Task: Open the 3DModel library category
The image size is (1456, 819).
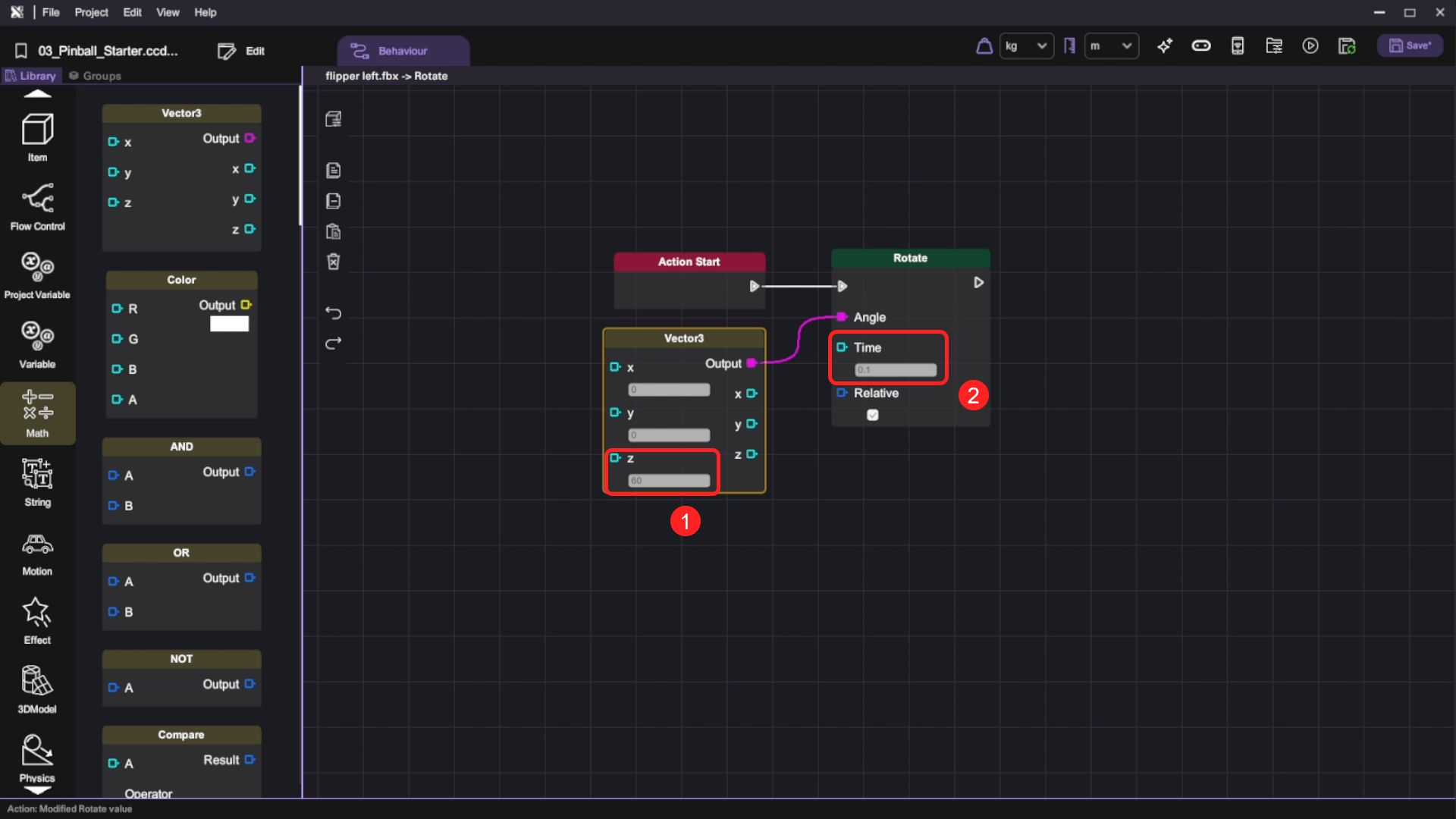Action: coord(37,689)
